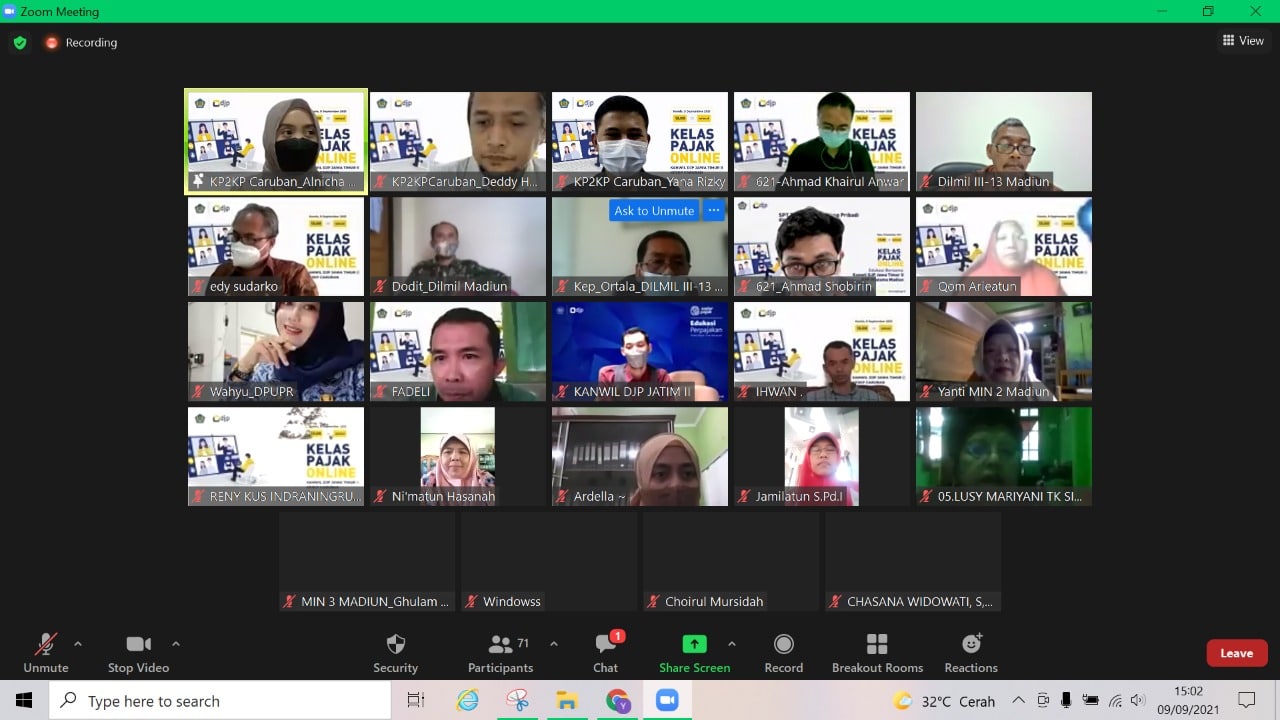Image resolution: width=1280 pixels, height=720 pixels.
Task: Stop Video camera toggle
Action: point(138,653)
